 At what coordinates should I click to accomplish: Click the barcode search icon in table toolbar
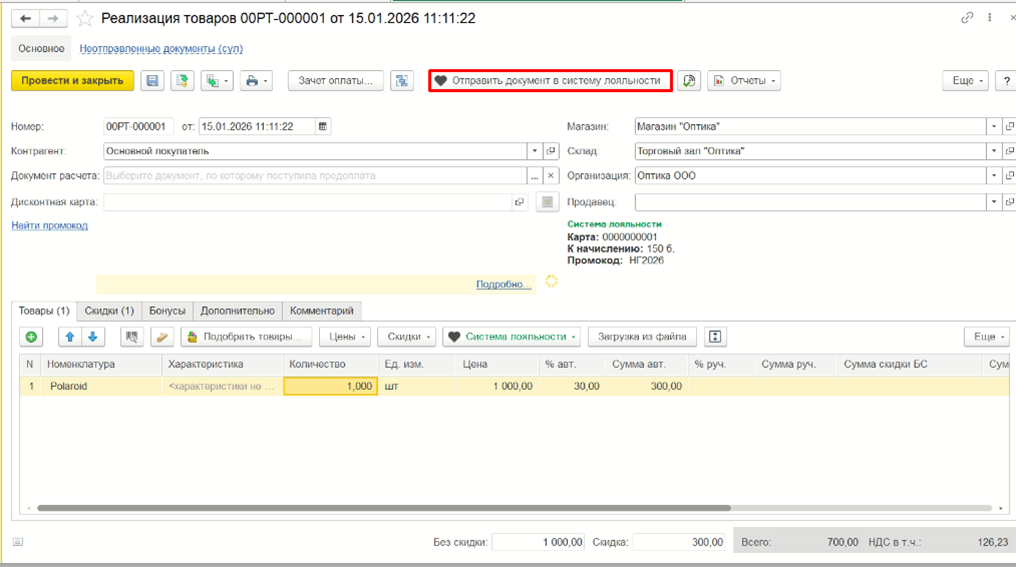pos(132,336)
